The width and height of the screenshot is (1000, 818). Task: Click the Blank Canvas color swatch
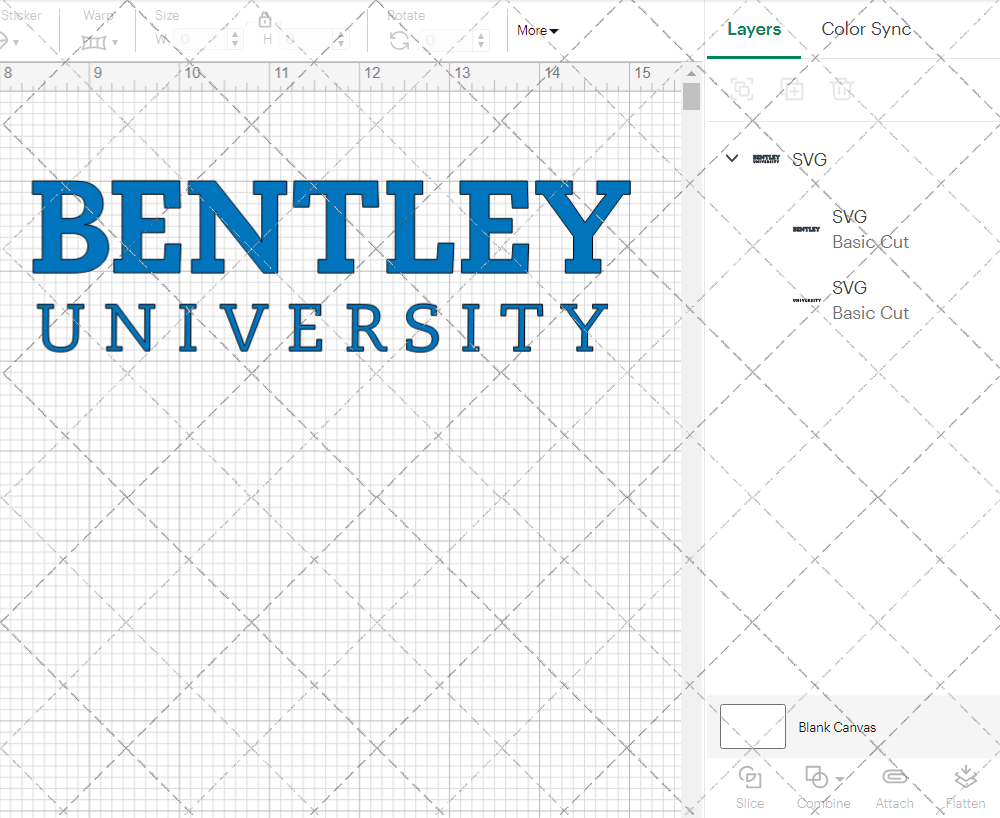752,727
